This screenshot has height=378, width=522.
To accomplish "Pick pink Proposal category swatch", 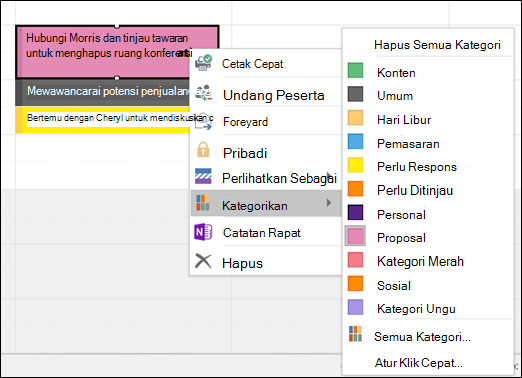I will click(355, 236).
